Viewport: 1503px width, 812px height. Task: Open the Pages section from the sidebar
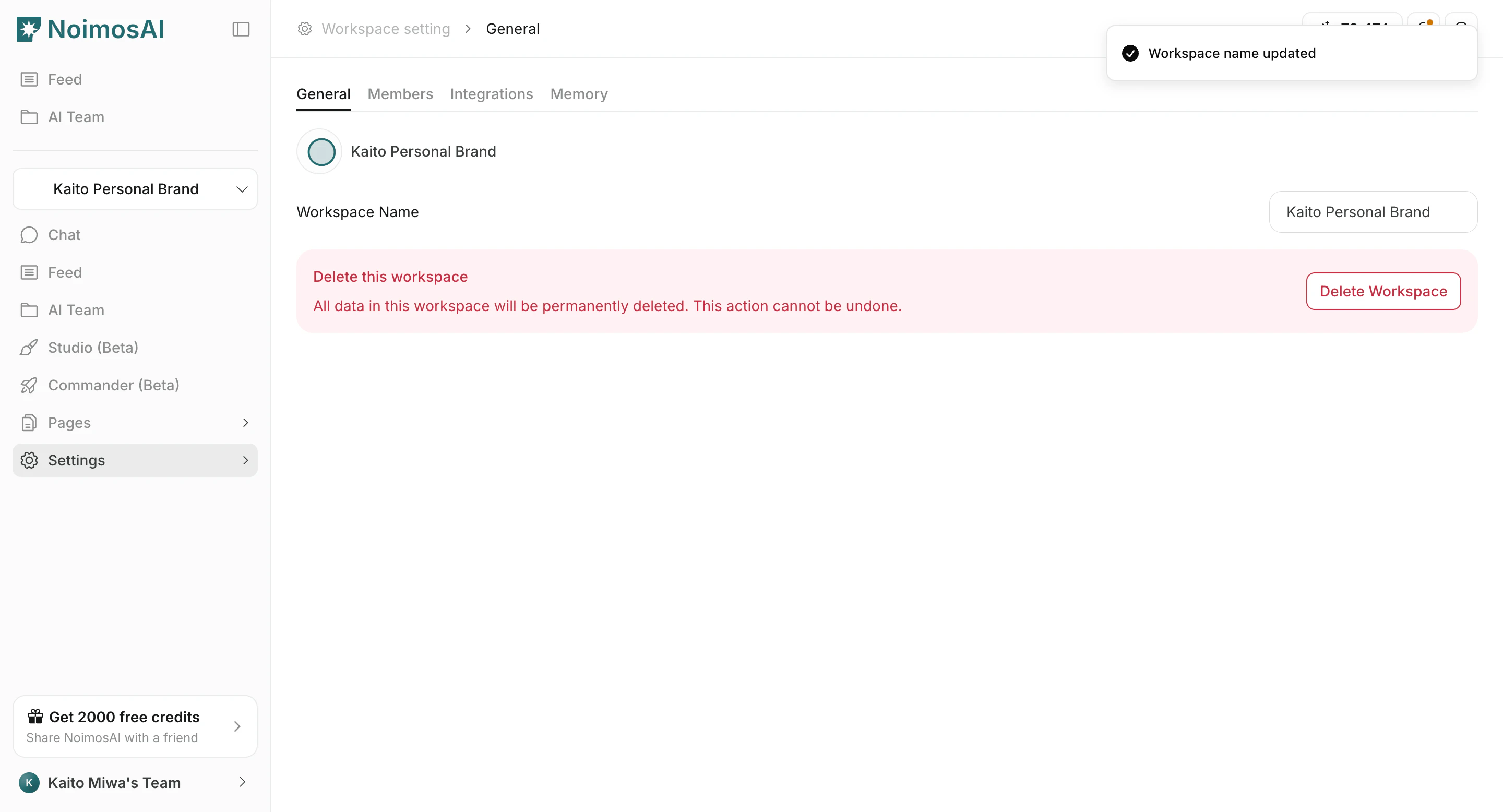tap(69, 422)
